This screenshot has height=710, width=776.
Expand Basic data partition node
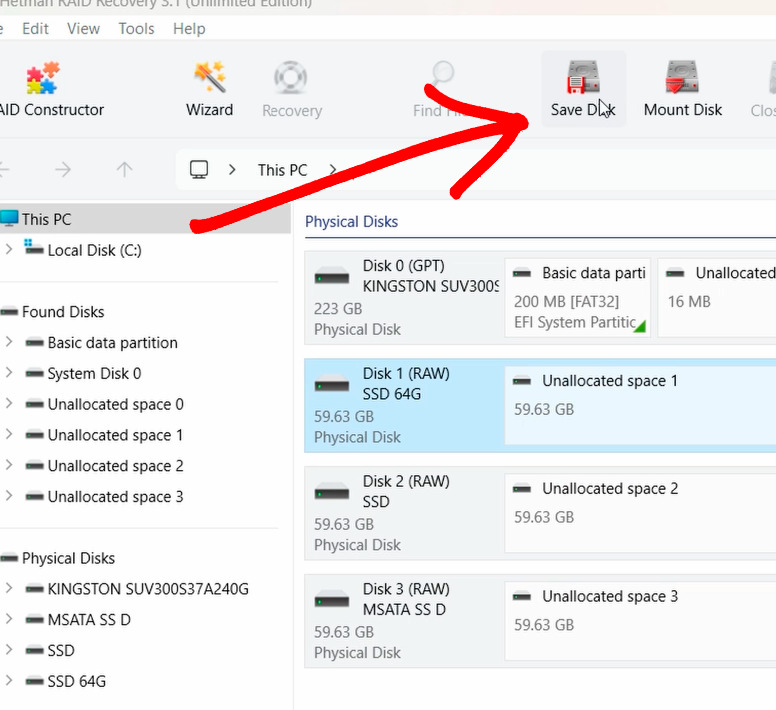point(8,342)
